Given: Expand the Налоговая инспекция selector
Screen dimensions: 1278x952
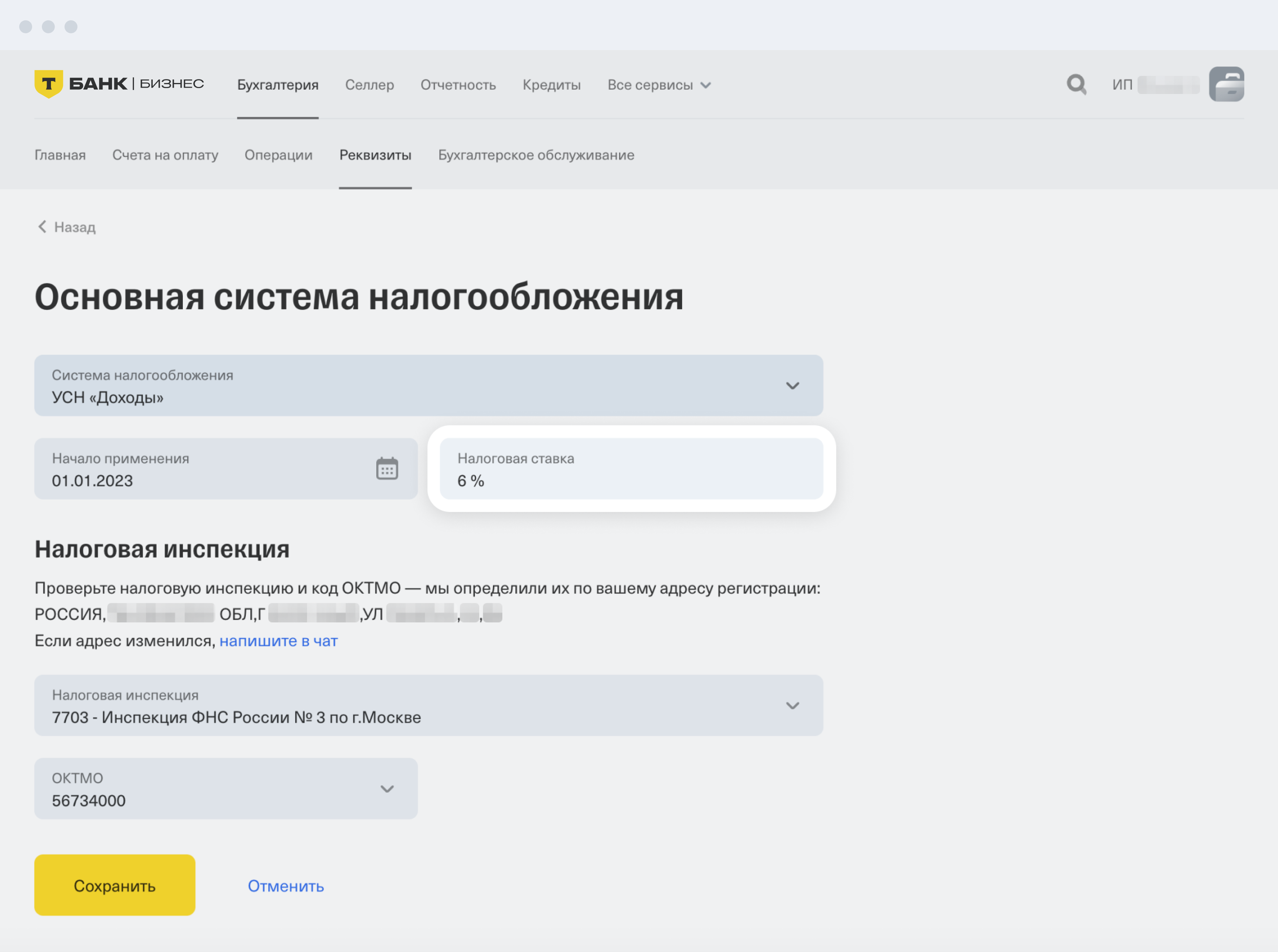Looking at the screenshot, I should (428, 705).
